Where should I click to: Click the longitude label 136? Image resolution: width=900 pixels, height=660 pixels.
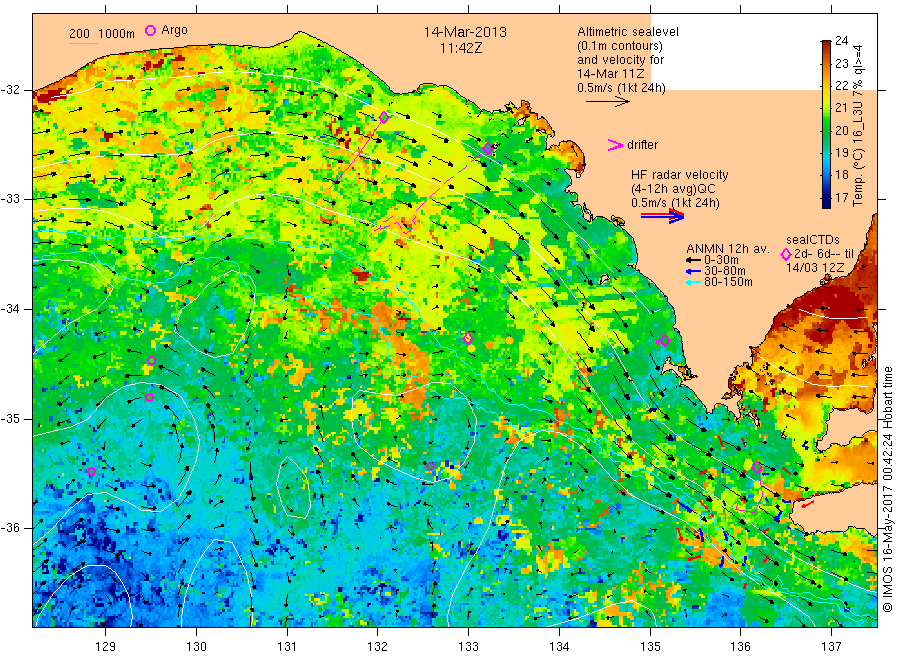pyautogui.click(x=740, y=647)
